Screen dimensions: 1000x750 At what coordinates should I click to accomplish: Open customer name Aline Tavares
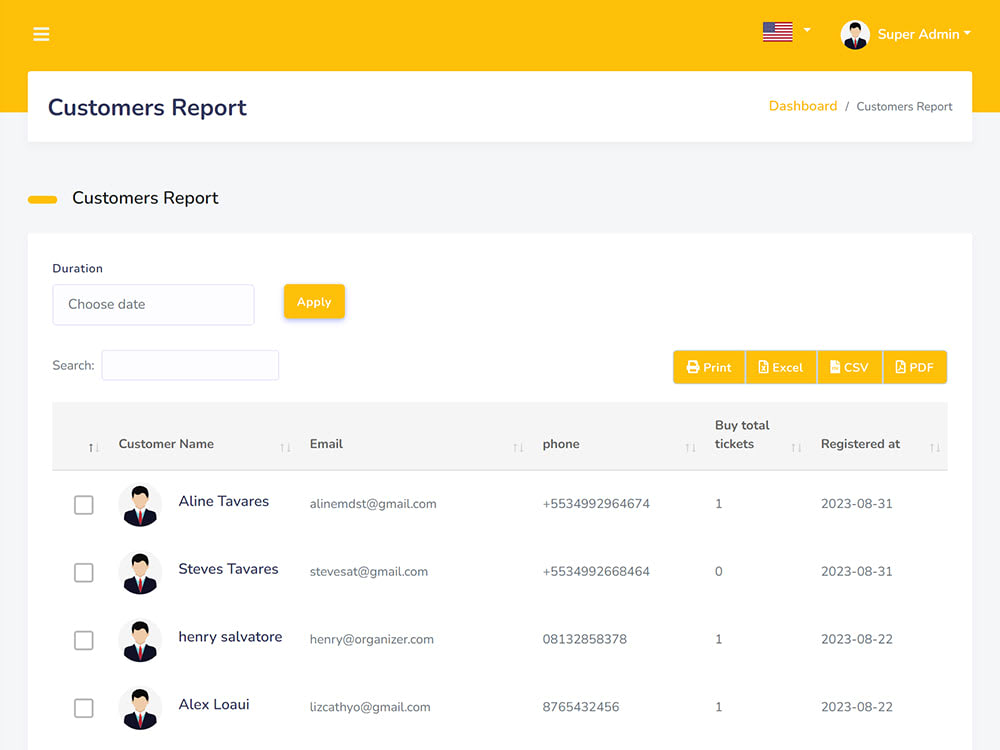(224, 501)
